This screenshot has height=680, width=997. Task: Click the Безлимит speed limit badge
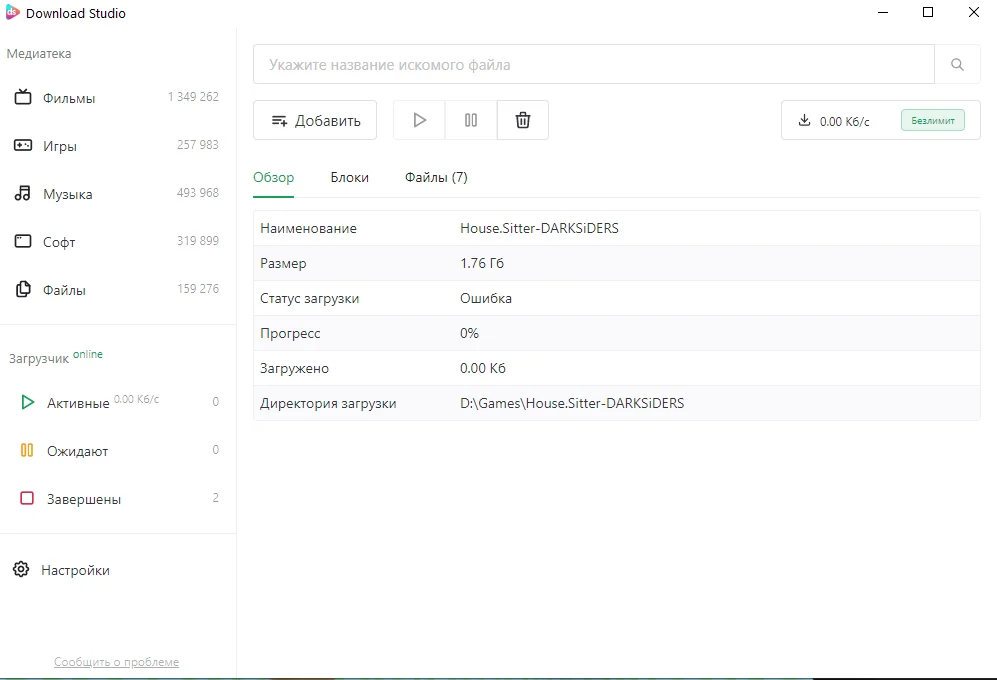coord(932,120)
